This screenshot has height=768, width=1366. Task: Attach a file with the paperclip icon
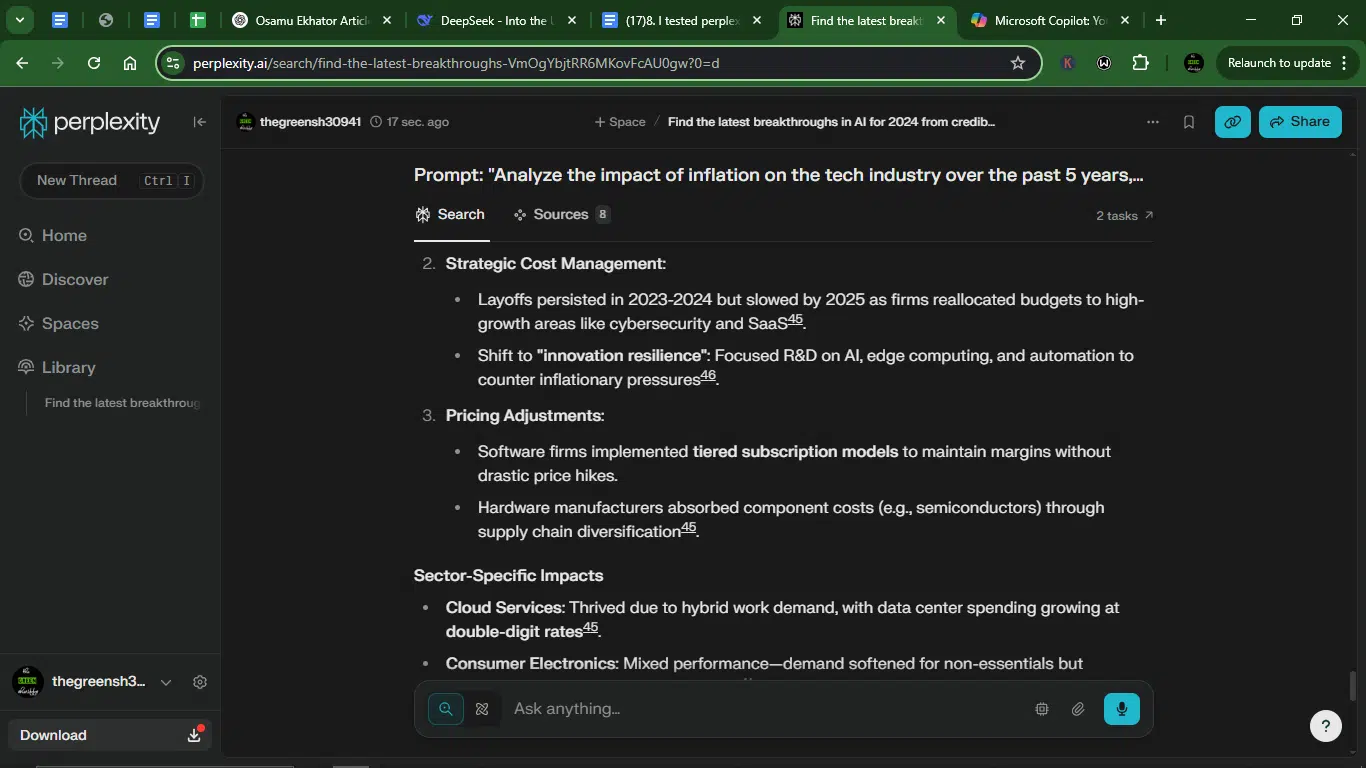pyautogui.click(x=1078, y=709)
